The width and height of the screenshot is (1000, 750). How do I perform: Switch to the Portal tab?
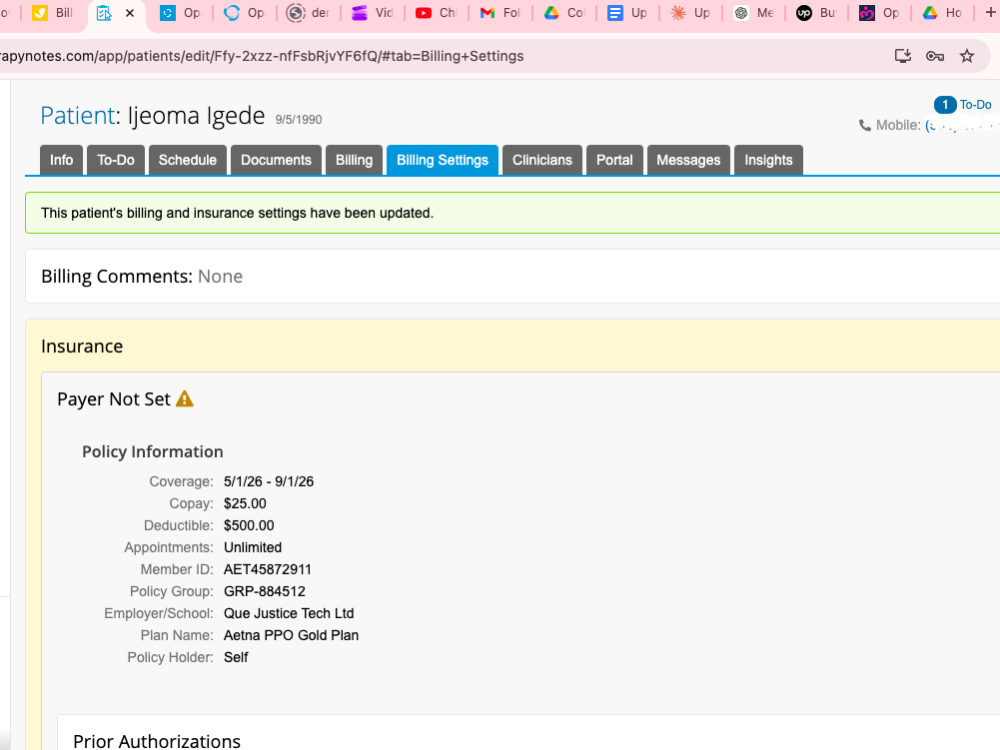615,160
